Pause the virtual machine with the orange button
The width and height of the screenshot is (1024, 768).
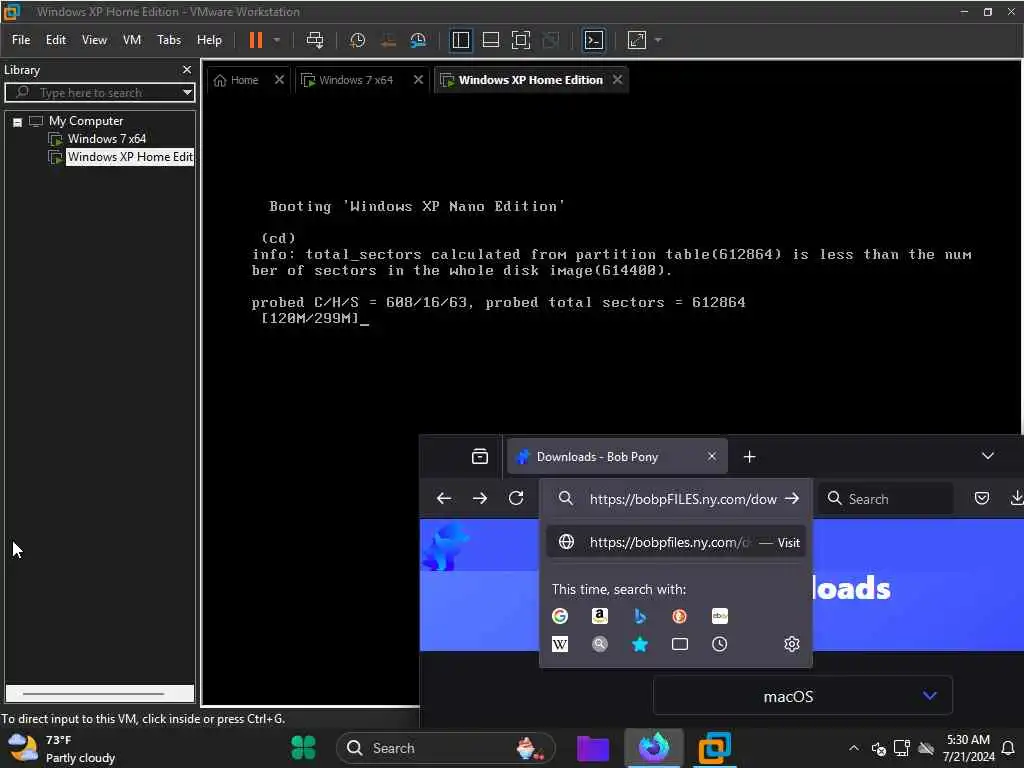pos(255,40)
